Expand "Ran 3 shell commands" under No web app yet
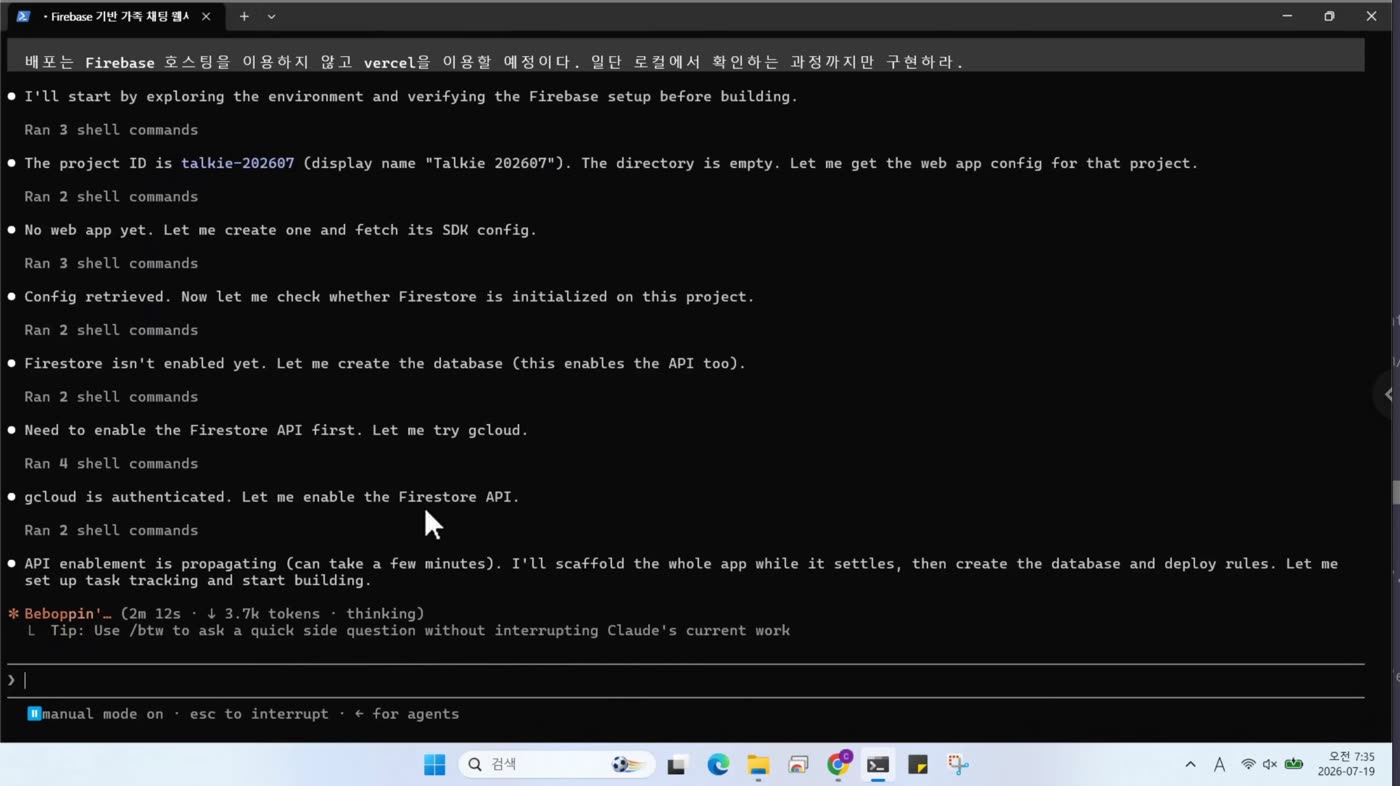The width and height of the screenshot is (1400, 786). (111, 263)
